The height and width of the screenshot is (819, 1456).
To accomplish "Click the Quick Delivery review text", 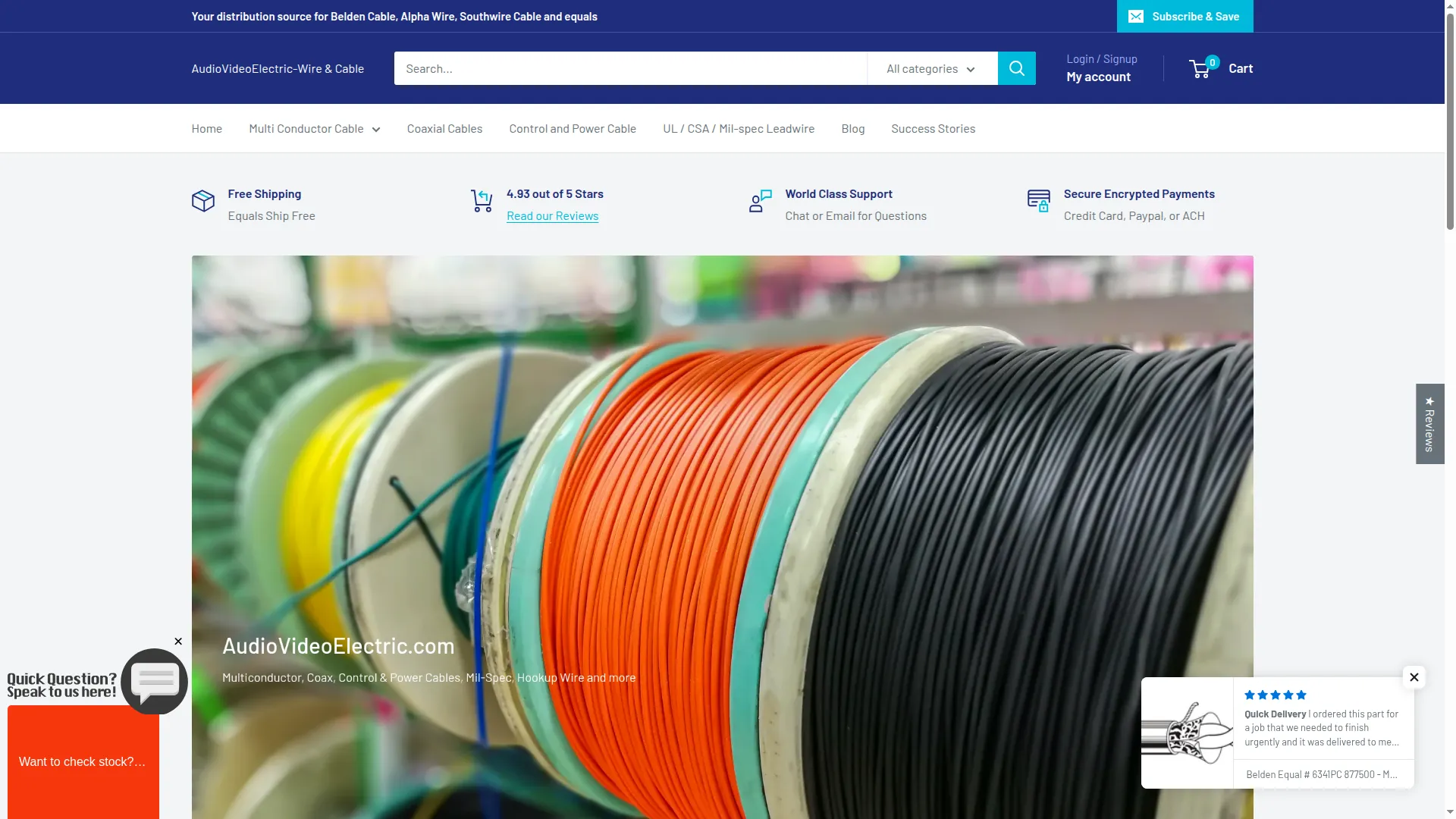I will click(1322, 728).
